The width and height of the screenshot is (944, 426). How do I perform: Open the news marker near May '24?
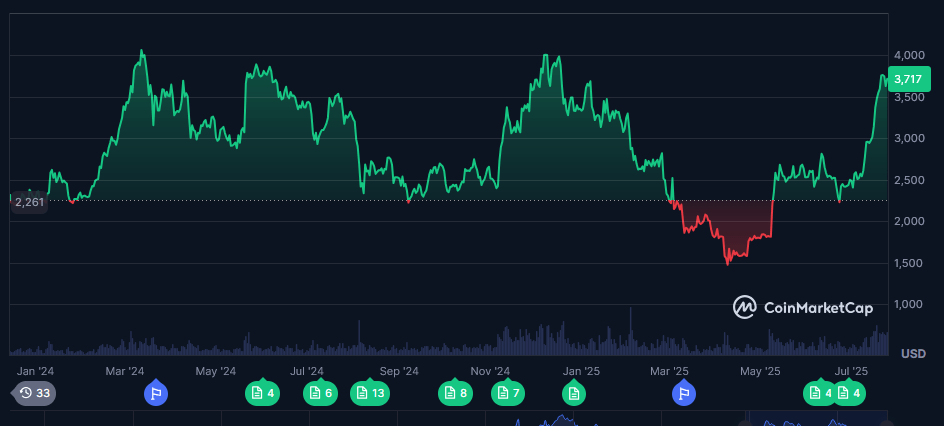pos(262,393)
